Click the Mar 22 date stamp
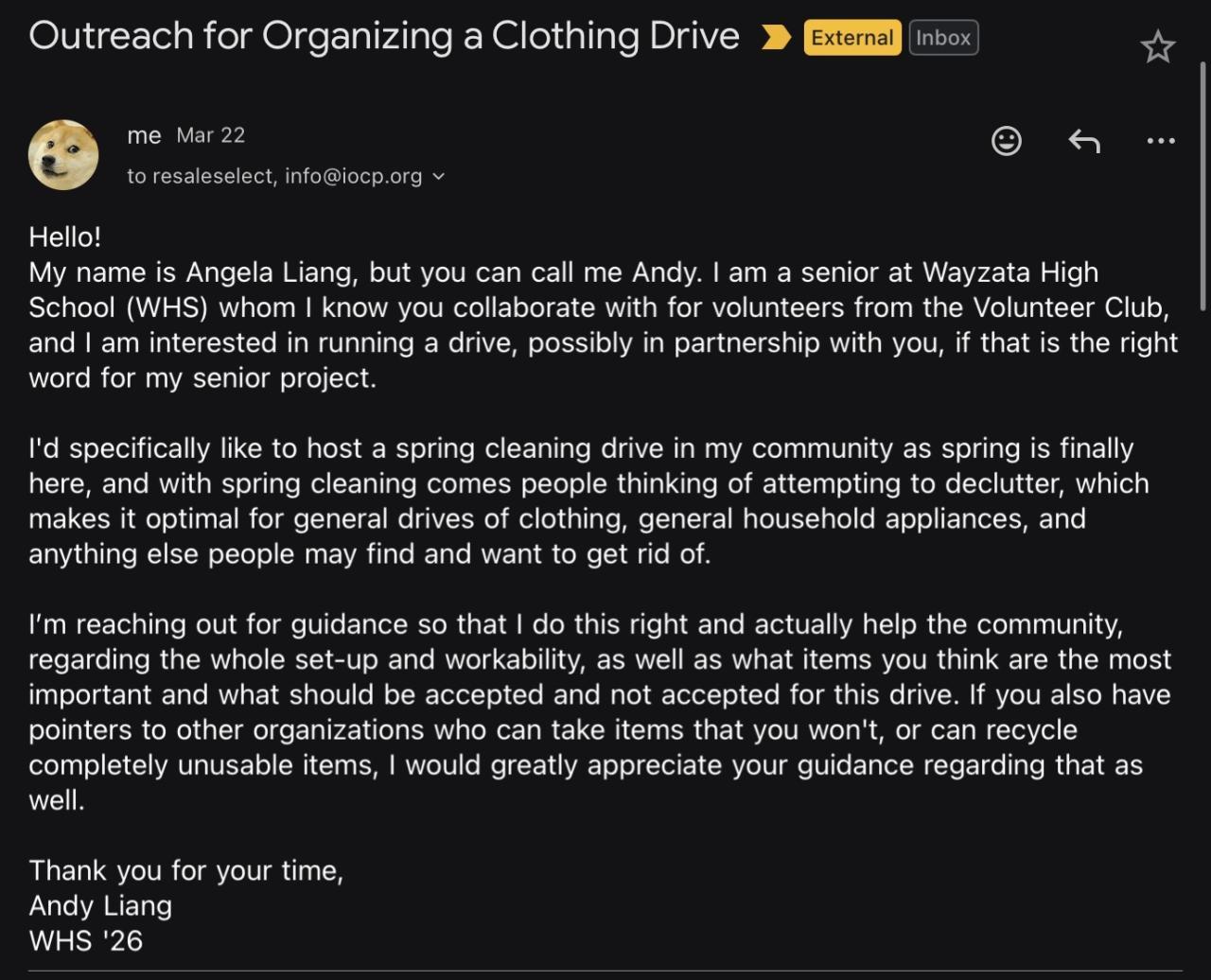The image size is (1211, 980). coord(210,135)
